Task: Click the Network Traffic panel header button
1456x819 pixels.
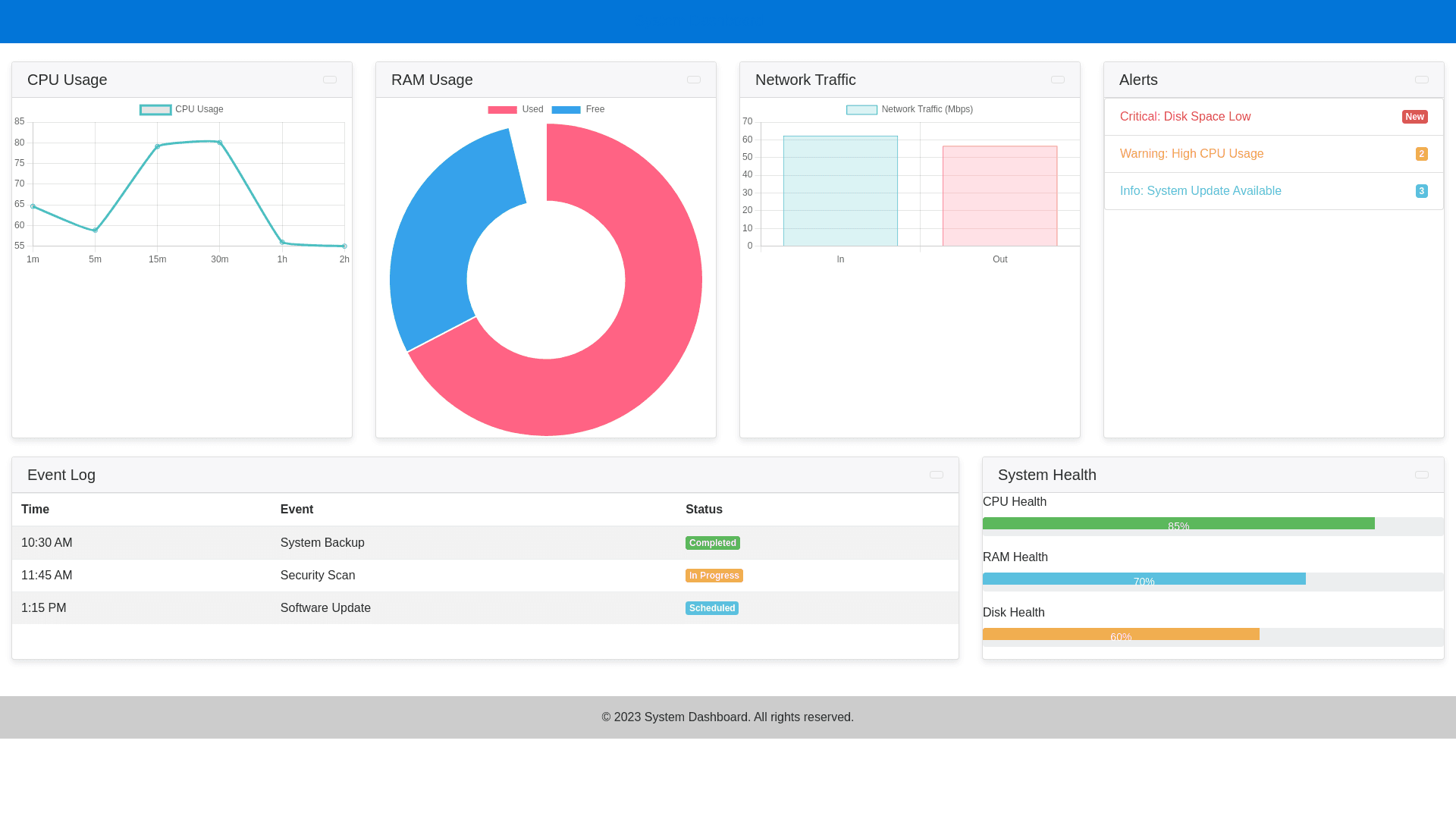Action: pyautogui.click(x=1058, y=80)
